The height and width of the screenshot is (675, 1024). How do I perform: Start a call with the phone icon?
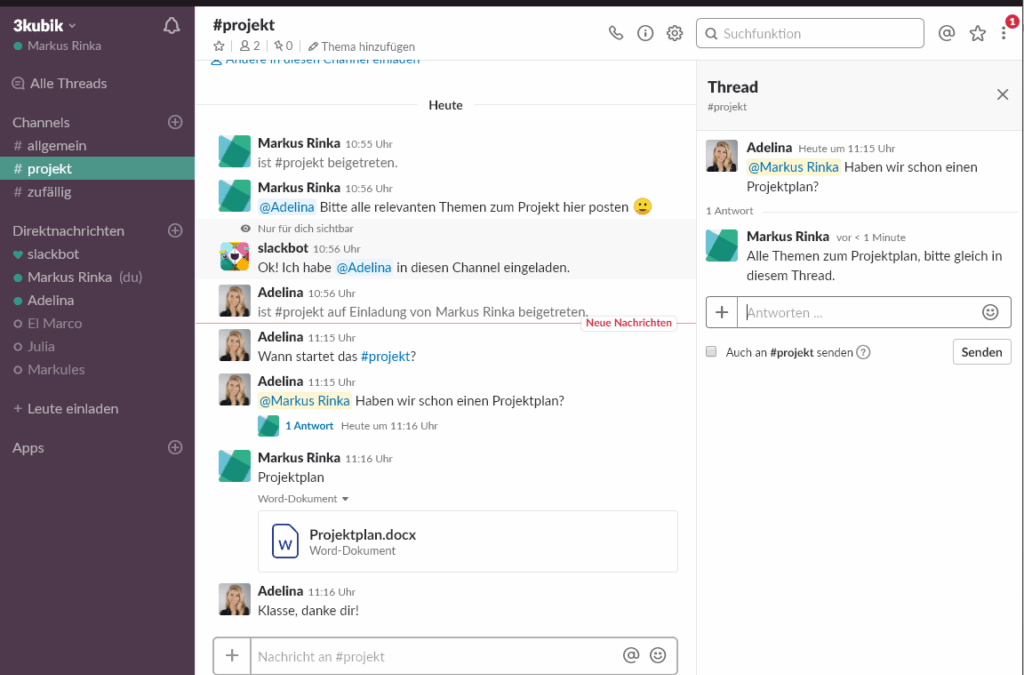[616, 33]
